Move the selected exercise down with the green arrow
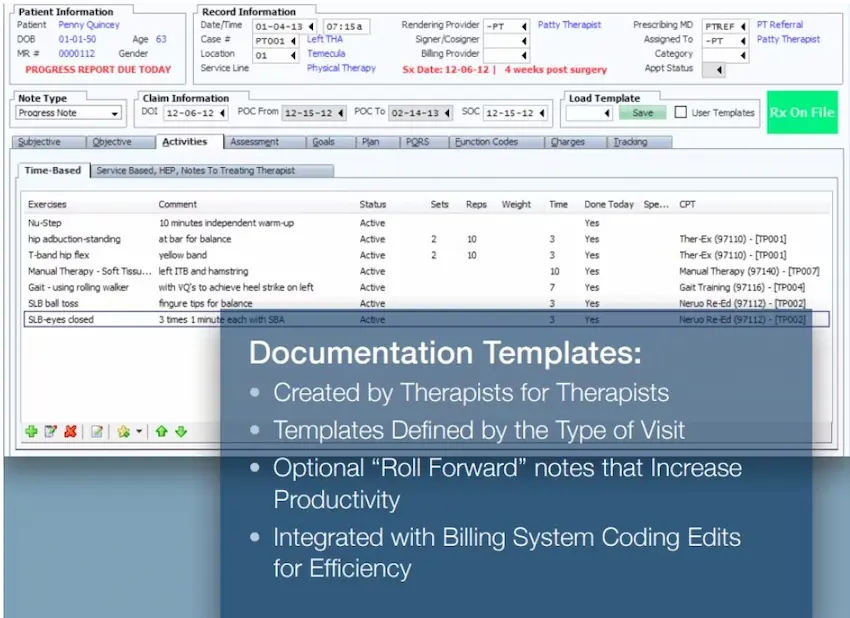This screenshot has height=618, width=850. [181, 431]
